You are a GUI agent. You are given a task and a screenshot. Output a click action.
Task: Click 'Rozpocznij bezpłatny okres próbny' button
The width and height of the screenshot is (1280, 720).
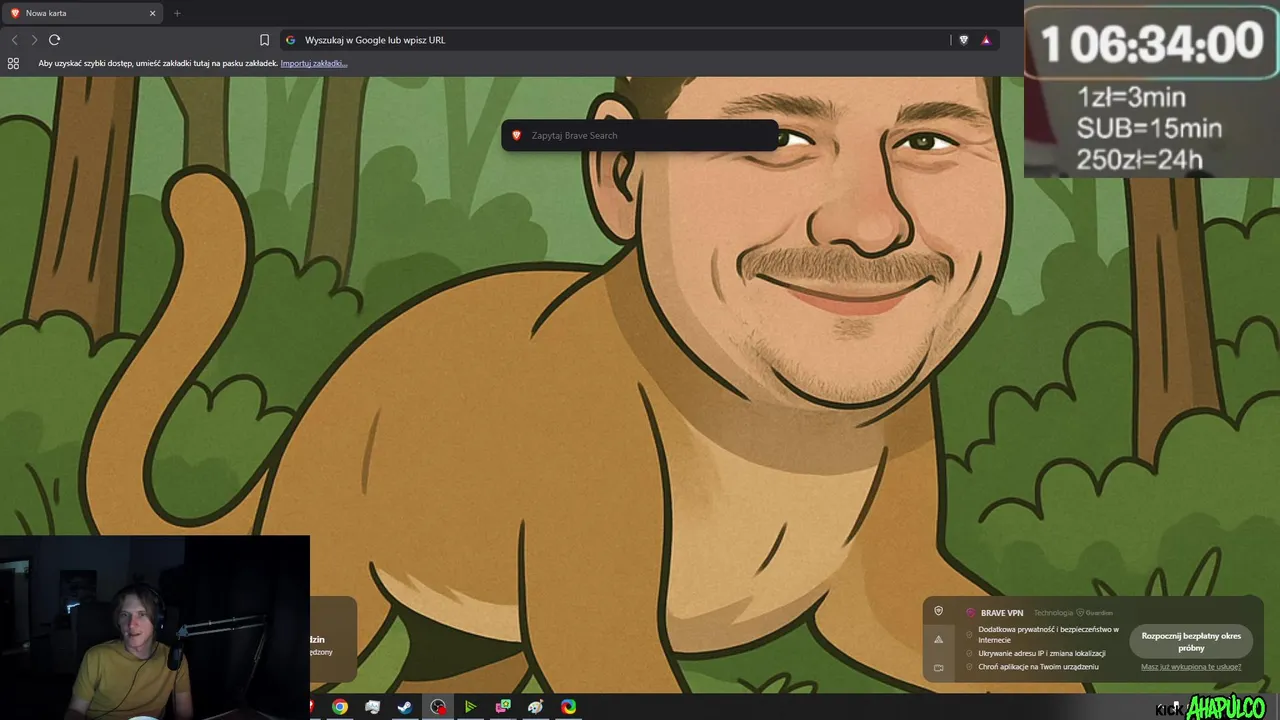coord(1191,642)
